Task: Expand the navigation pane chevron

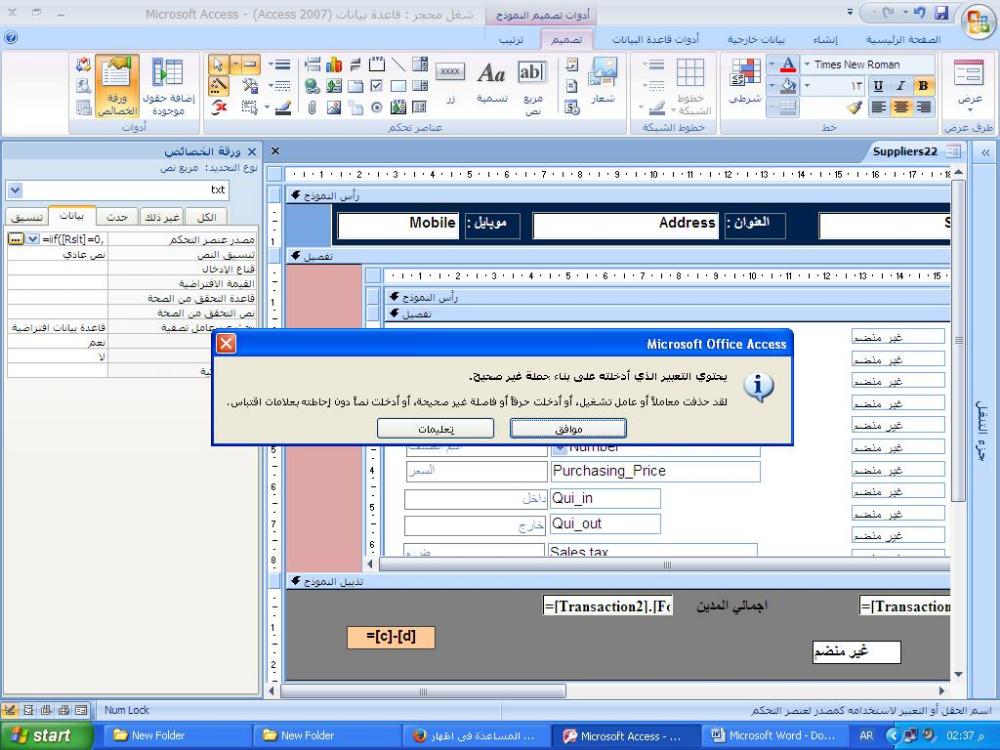Action: click(985, 152)
